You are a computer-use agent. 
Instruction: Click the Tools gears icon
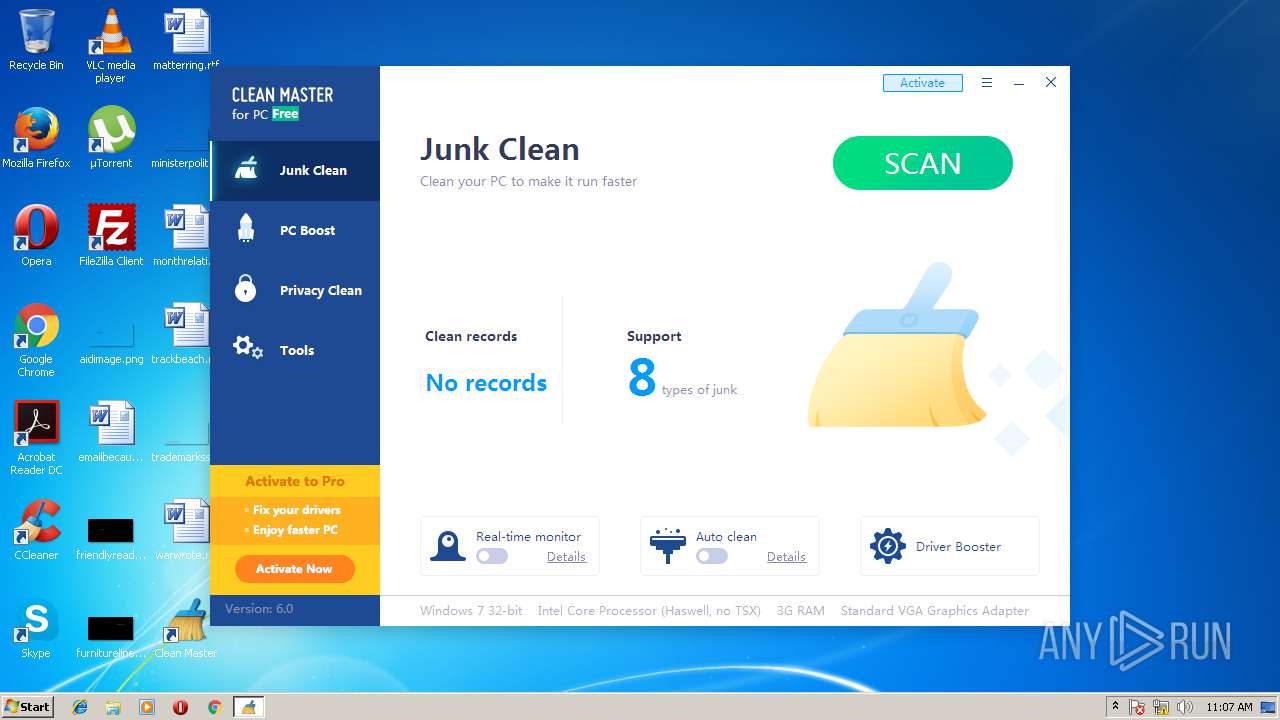[x=247, y=348]
